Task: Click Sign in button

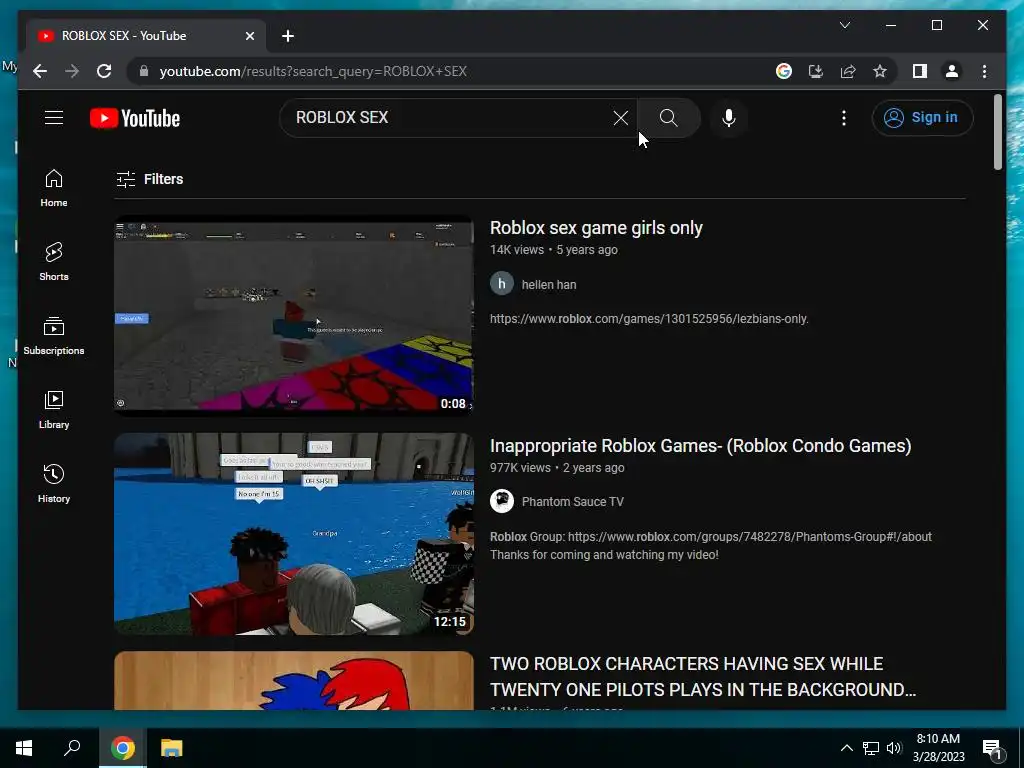Action: (x=922, y=118)
